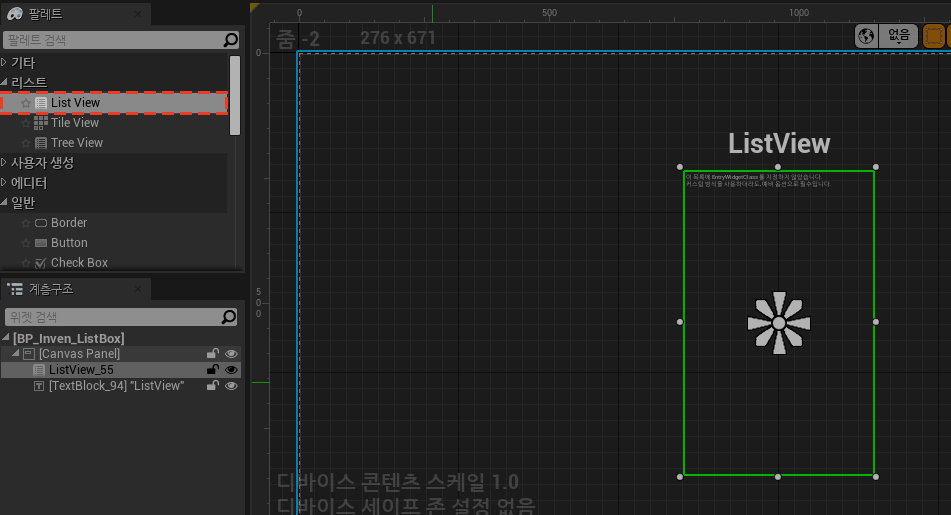The width and height of the screenshot is (951, 515).
Task: Expand the 에디터 category
Action: coord(4,183)
